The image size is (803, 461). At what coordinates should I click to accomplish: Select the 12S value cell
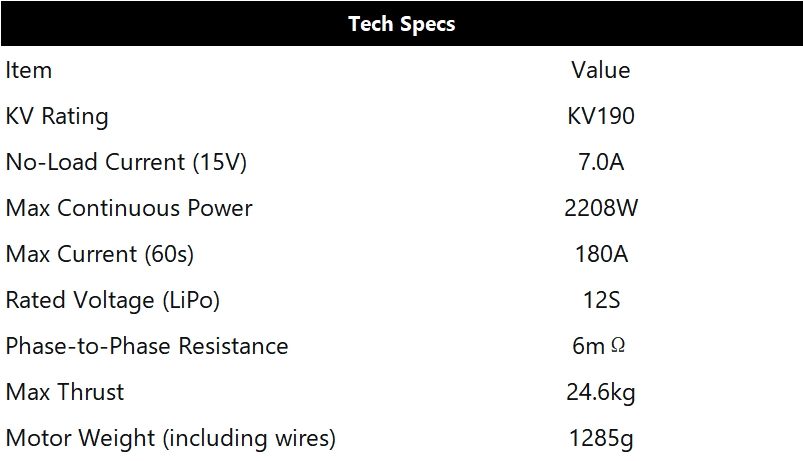(600, 300)
